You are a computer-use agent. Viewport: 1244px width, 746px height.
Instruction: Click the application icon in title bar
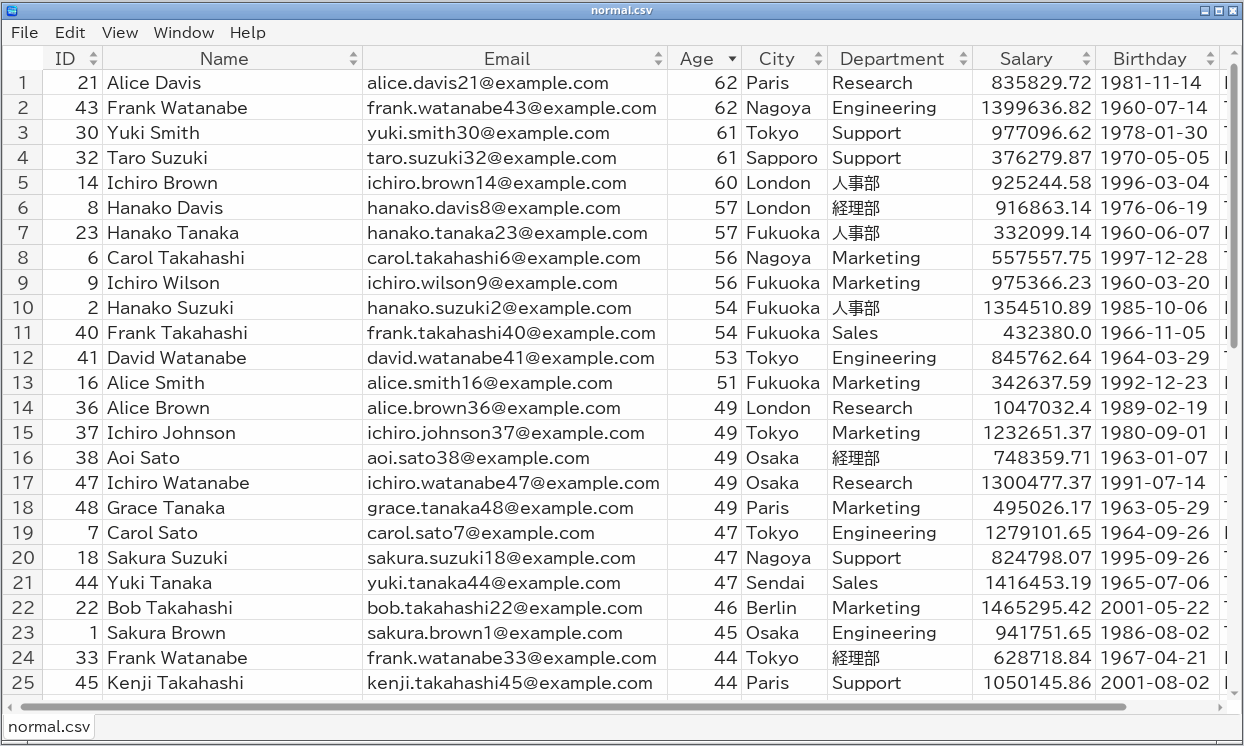pos(11,10)
